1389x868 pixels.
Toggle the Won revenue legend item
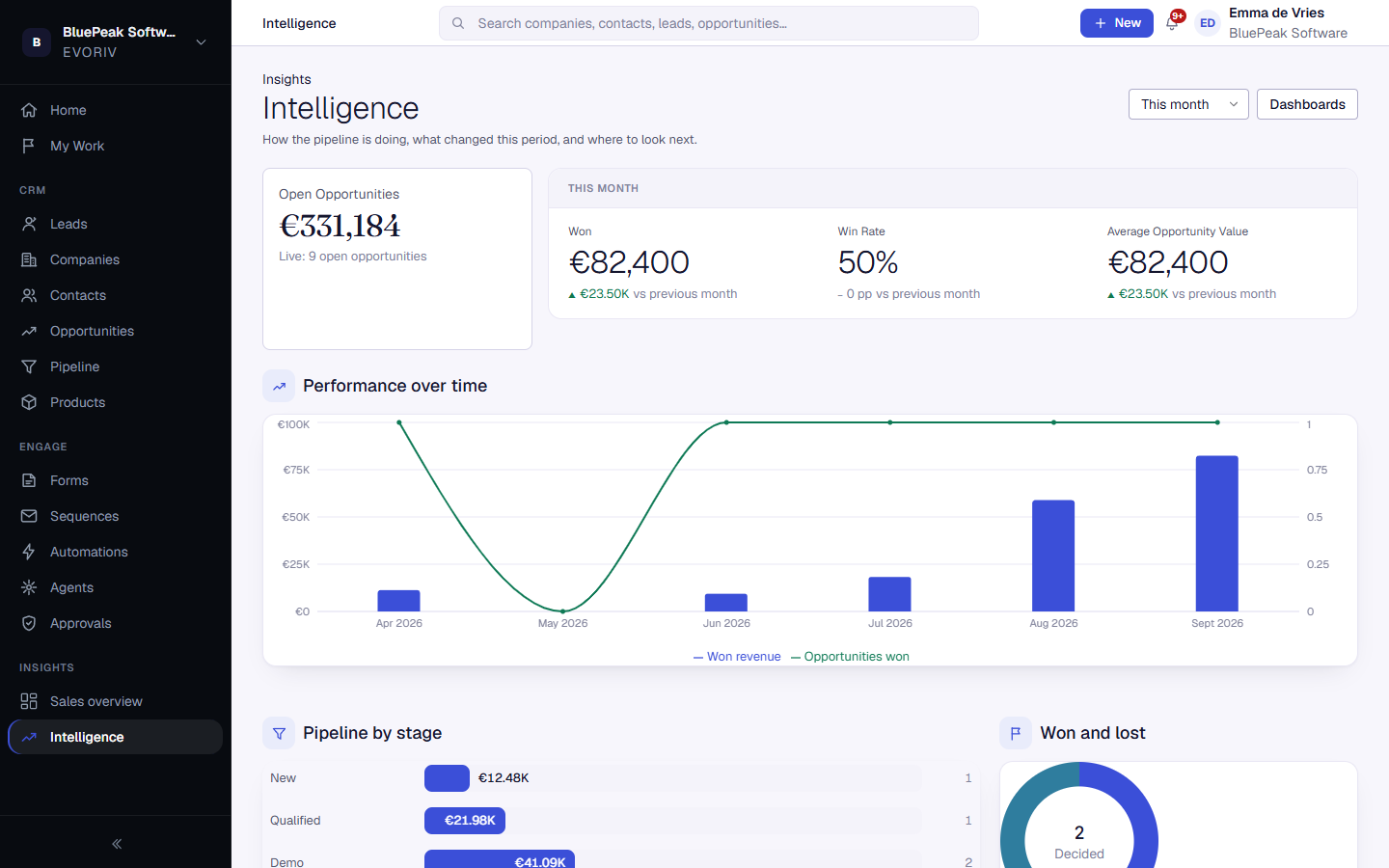pyautogui.click(x=737, y=657)
